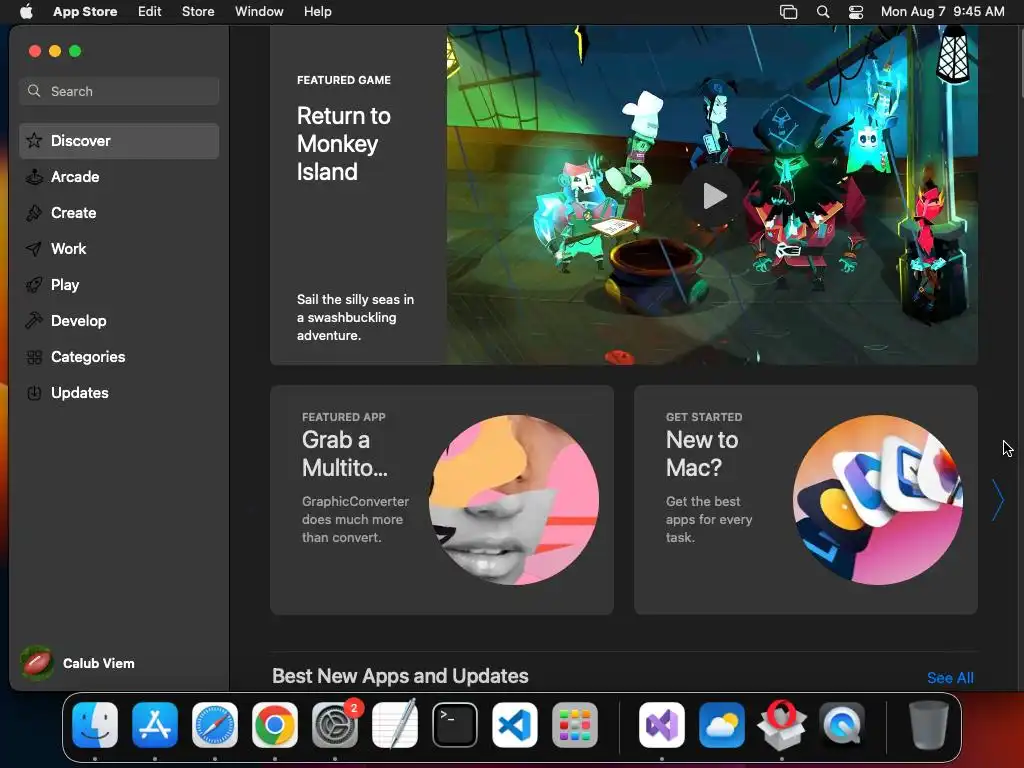Screen dimensions: 1024x768
Task: Click the App Store icon in Dock
Action: click(x=155, y=725)
